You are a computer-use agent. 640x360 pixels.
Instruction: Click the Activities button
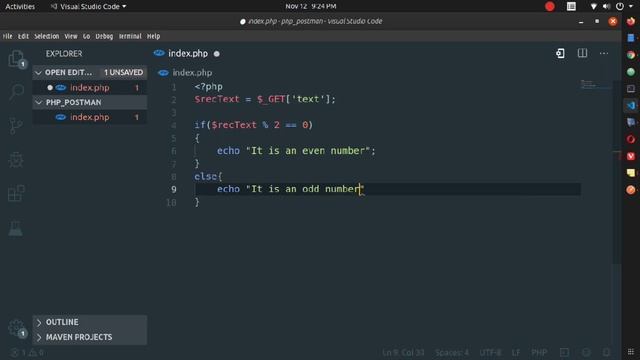20,7
